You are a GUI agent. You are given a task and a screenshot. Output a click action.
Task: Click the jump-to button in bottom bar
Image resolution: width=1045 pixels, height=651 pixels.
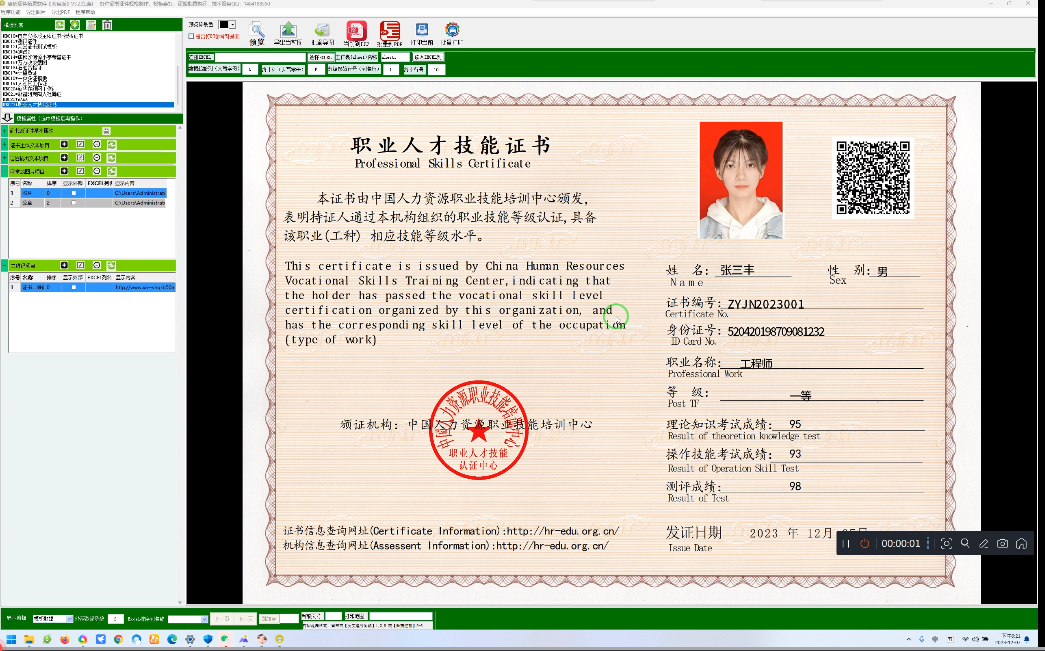click(x=269, y=619)
